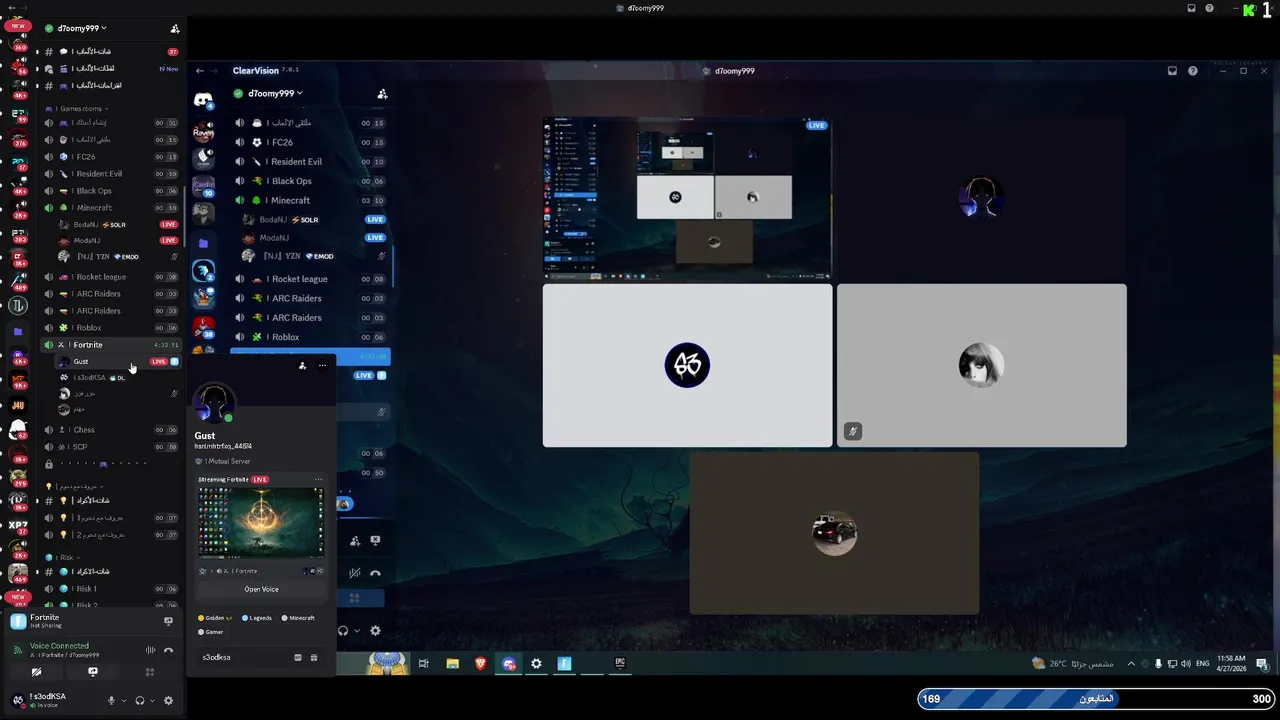This screenshot has height=720, width=1280.
Task: Join the Rocket league voice channel
Action: 110,277
